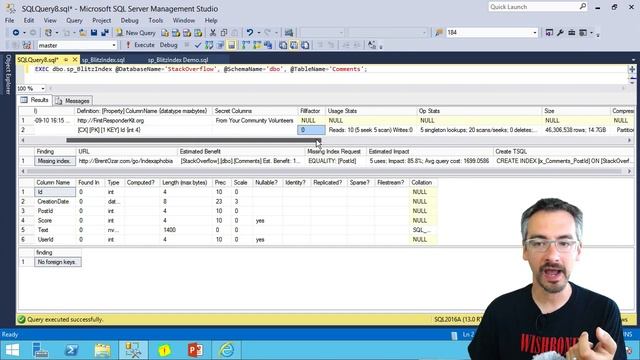Click the Open File folder icon
Viewport: 640px width, 360px height.
click(82, 32)
